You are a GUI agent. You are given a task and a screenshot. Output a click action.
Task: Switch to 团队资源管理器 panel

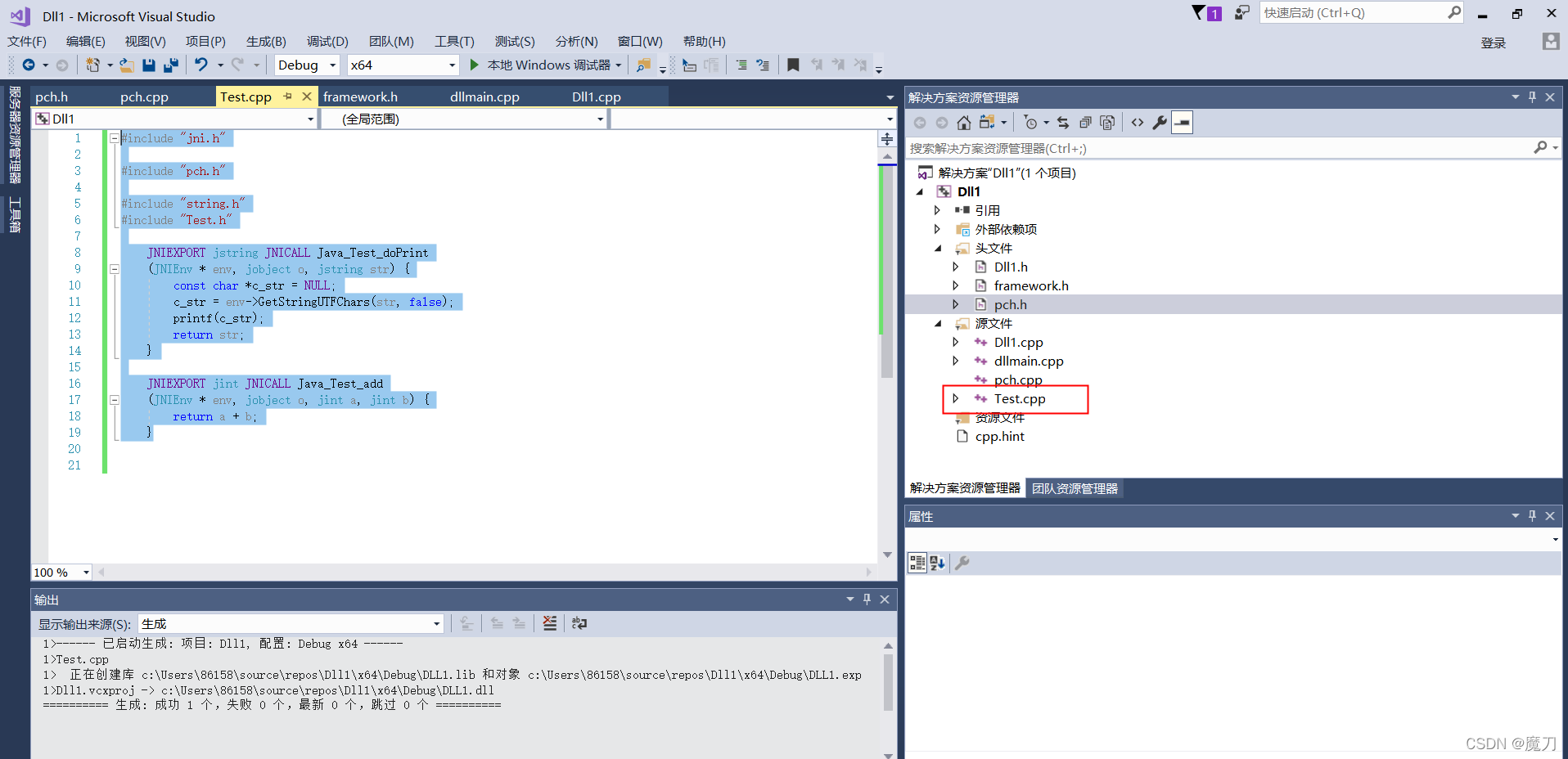point(1075,487)
